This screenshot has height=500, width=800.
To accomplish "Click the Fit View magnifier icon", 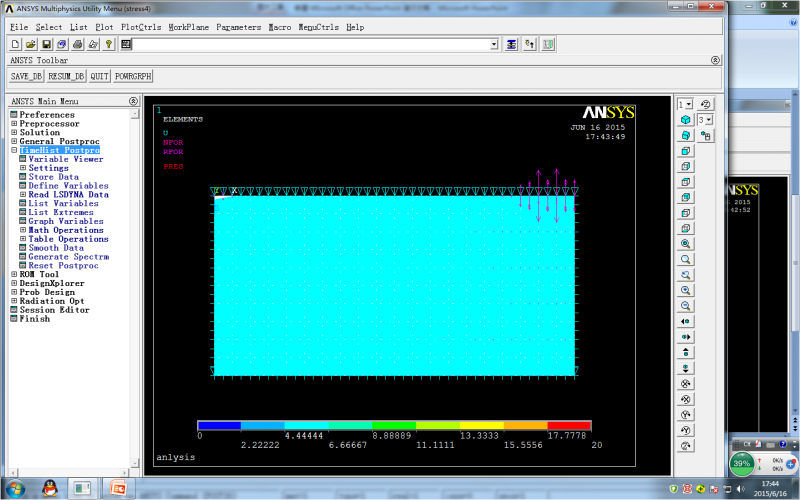I will 686,243.
